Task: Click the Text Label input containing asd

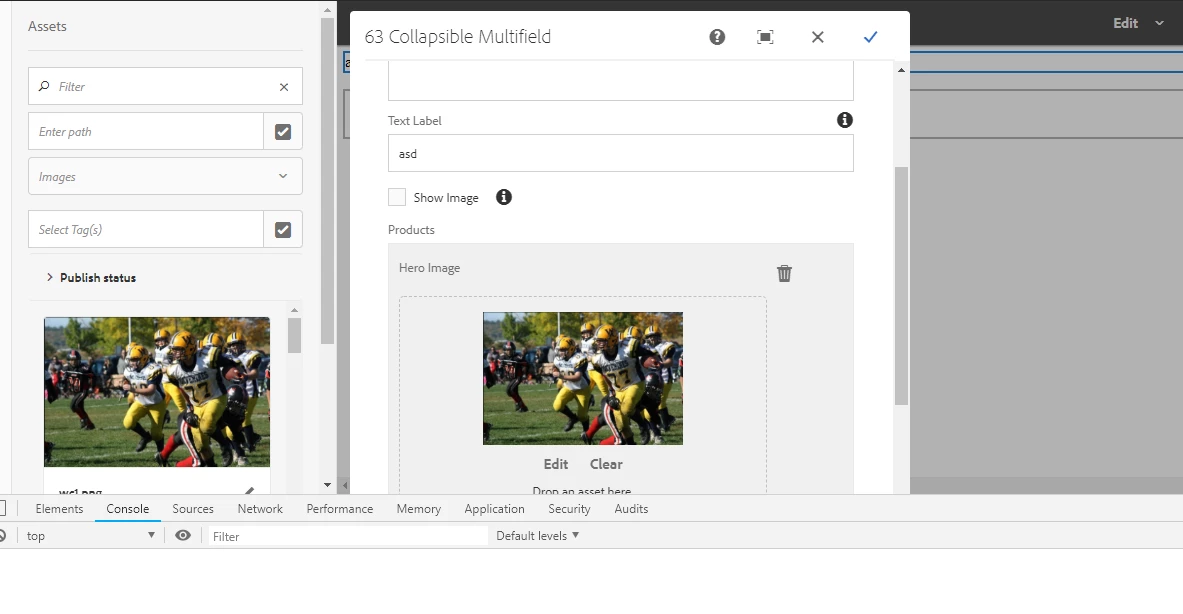Action: click(620, 153)
